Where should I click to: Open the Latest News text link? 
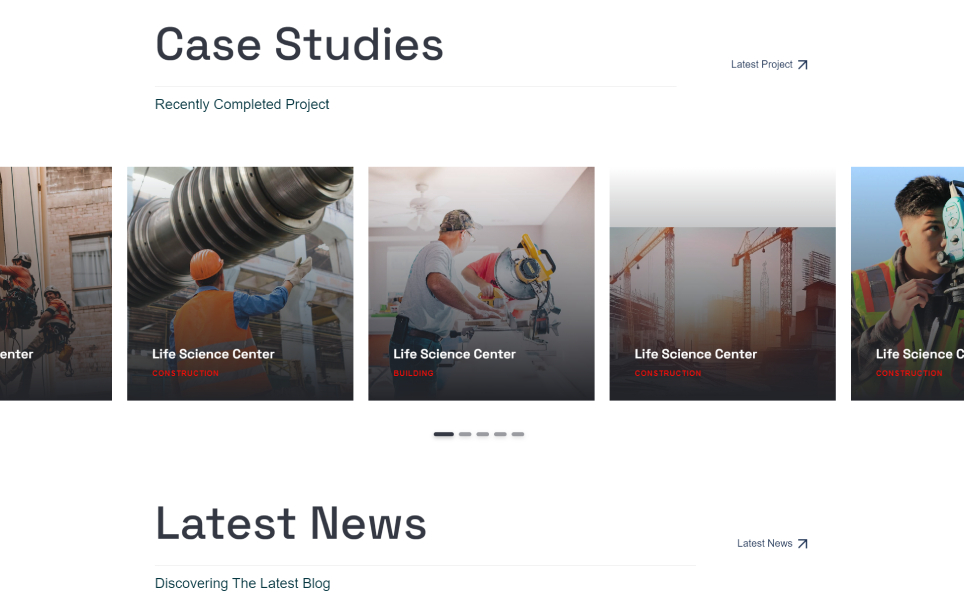764,544
